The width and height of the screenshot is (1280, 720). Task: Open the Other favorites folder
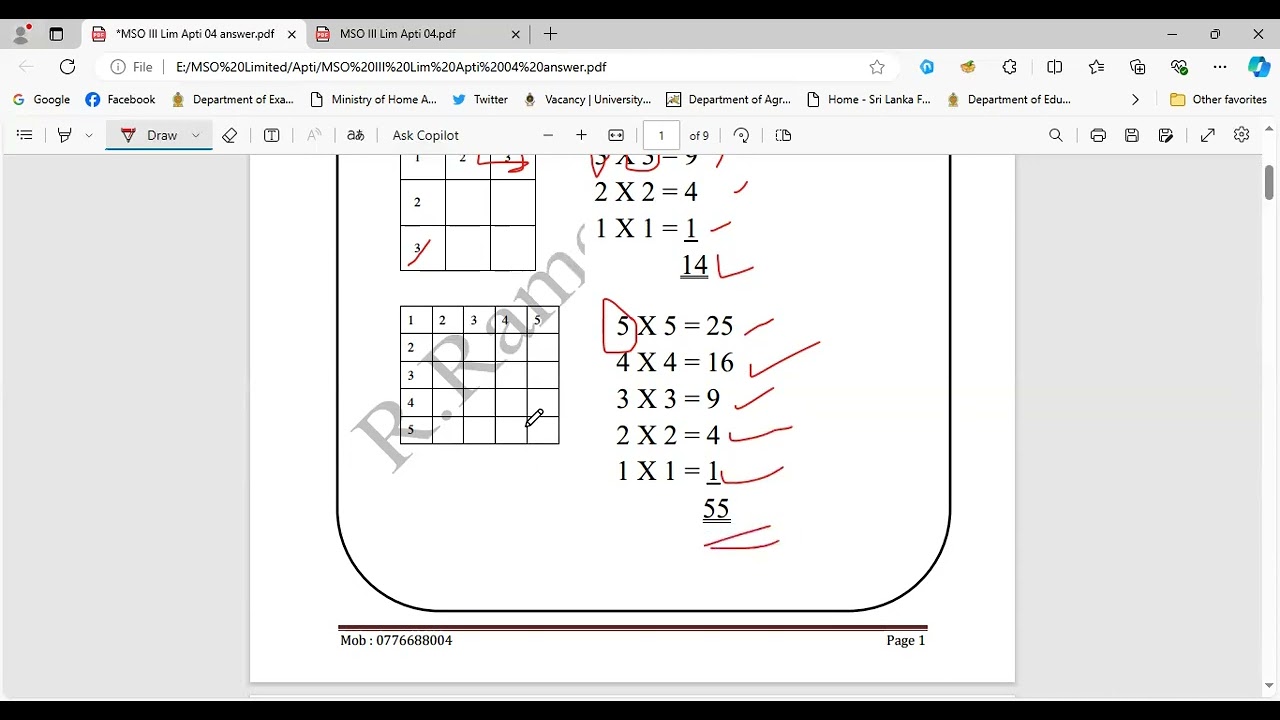tap(1218, 100)
